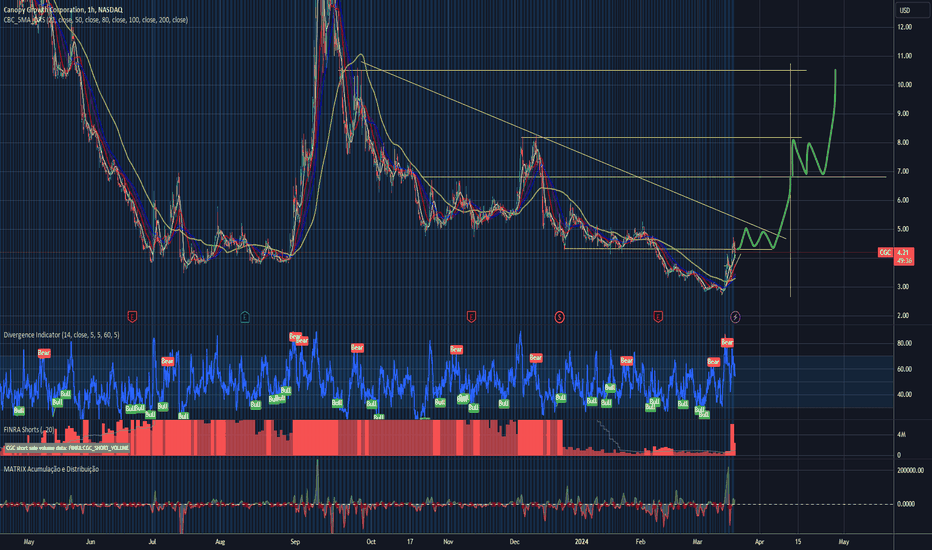The image size is (932, 550).
Task: Click the Dec label on time axis
Action: tap(515, 542)
